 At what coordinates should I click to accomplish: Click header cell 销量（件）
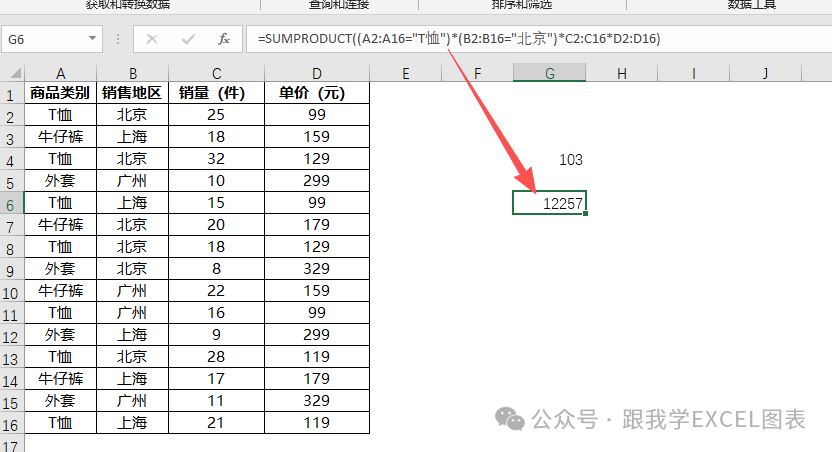point(216,93)
